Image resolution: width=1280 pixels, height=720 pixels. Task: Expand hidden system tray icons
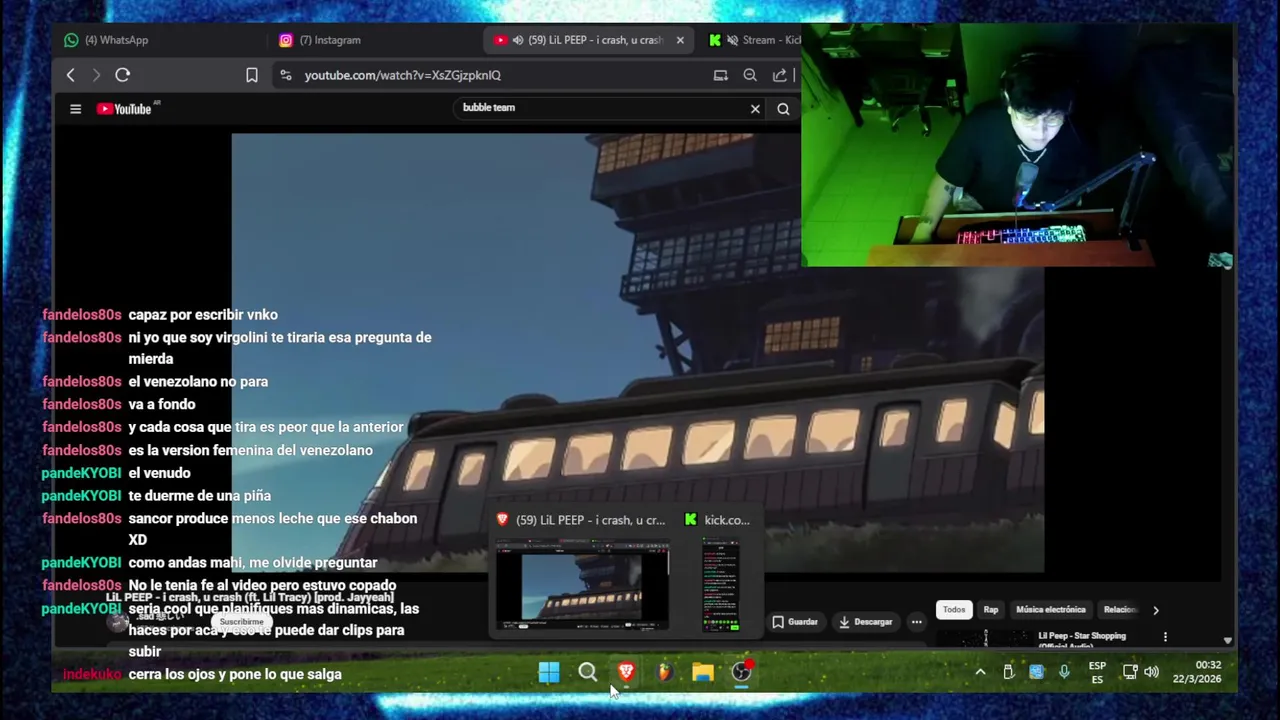tap(980, 672)
